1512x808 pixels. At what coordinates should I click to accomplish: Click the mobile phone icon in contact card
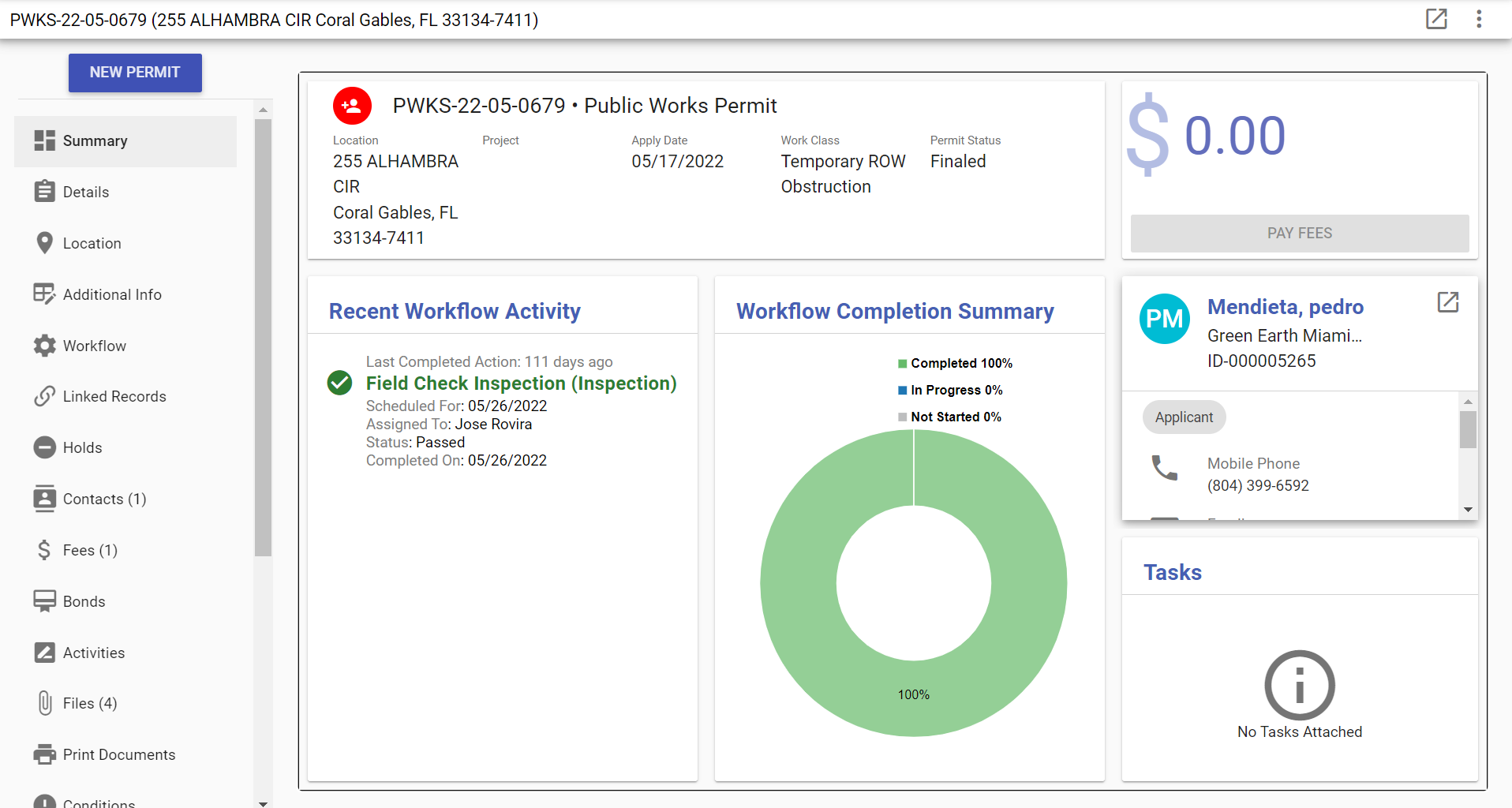click(x=1164, y=468)
